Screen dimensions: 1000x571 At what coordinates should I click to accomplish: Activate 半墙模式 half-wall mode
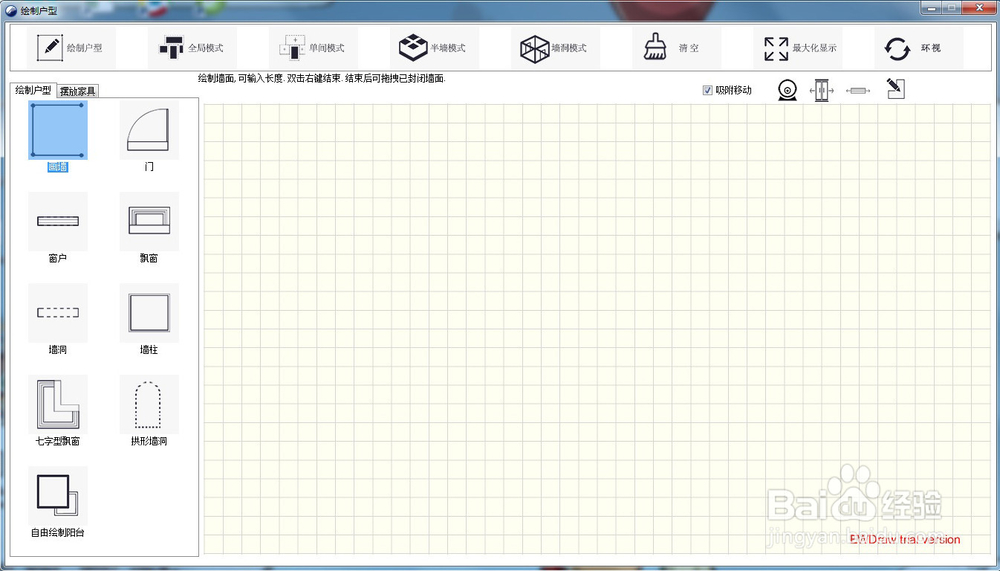(x=434, y=48)
